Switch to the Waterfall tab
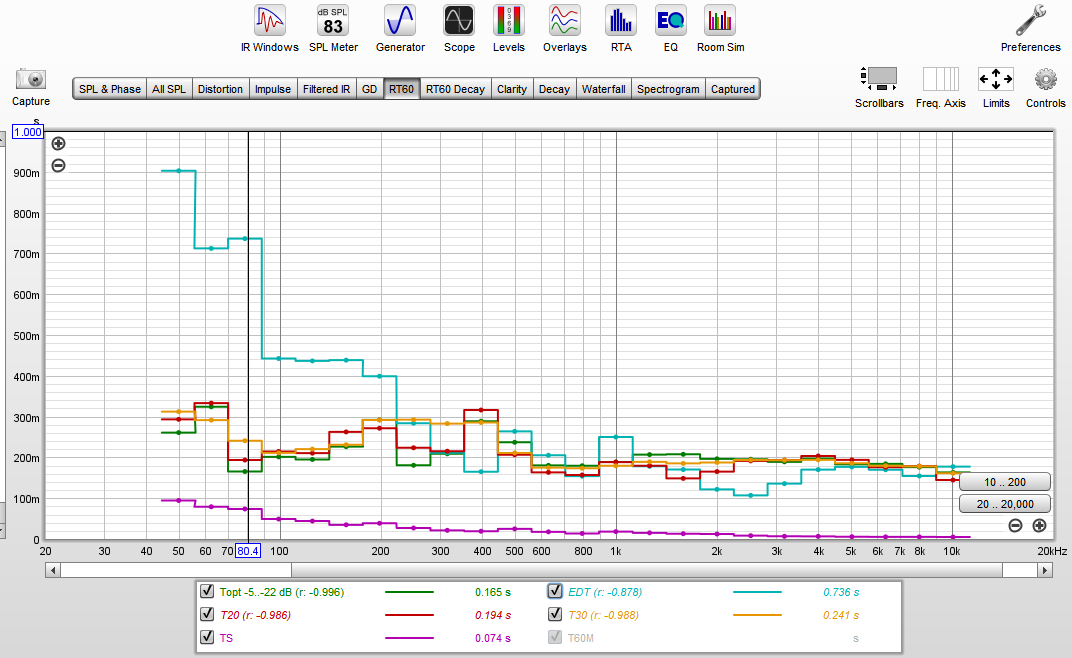This screenshot has width=1072, height=658. coord(603,89)
